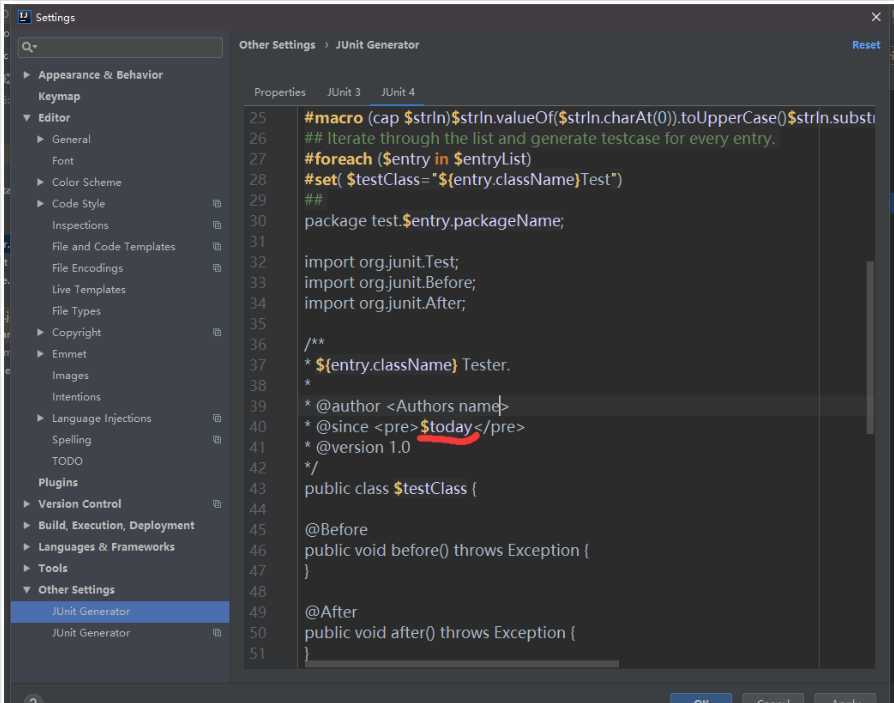Collapse the Other Settings arrow

click(x=27, y=590)
